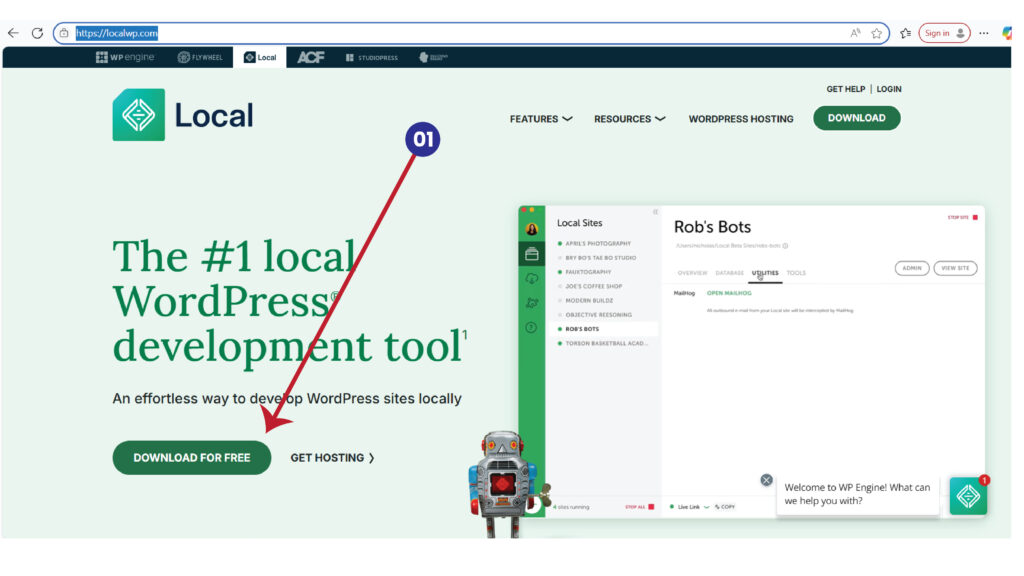Open the WordPress Hosting menu item

(741, 119)
